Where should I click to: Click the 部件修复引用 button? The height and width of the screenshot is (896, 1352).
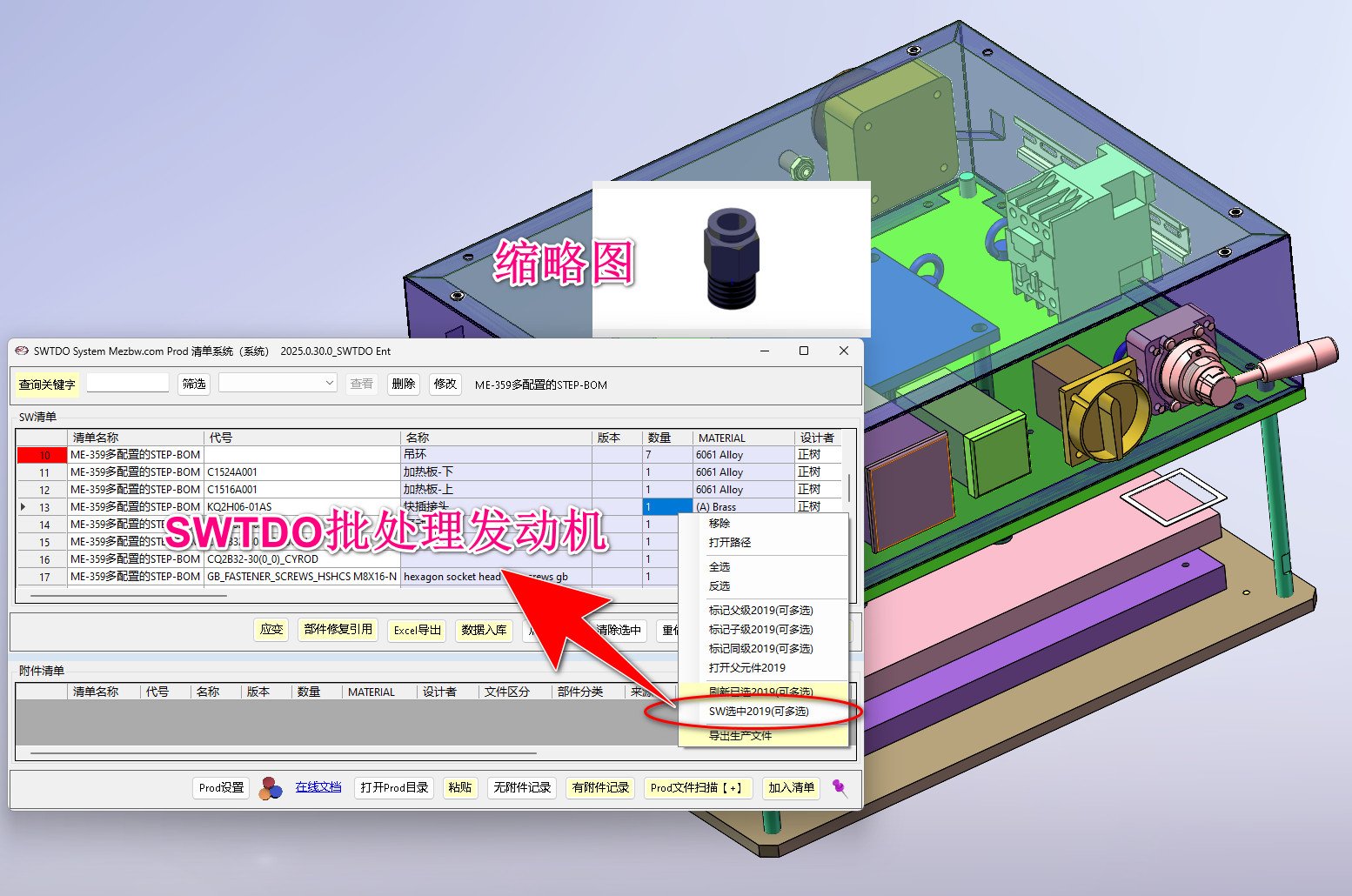338,630
